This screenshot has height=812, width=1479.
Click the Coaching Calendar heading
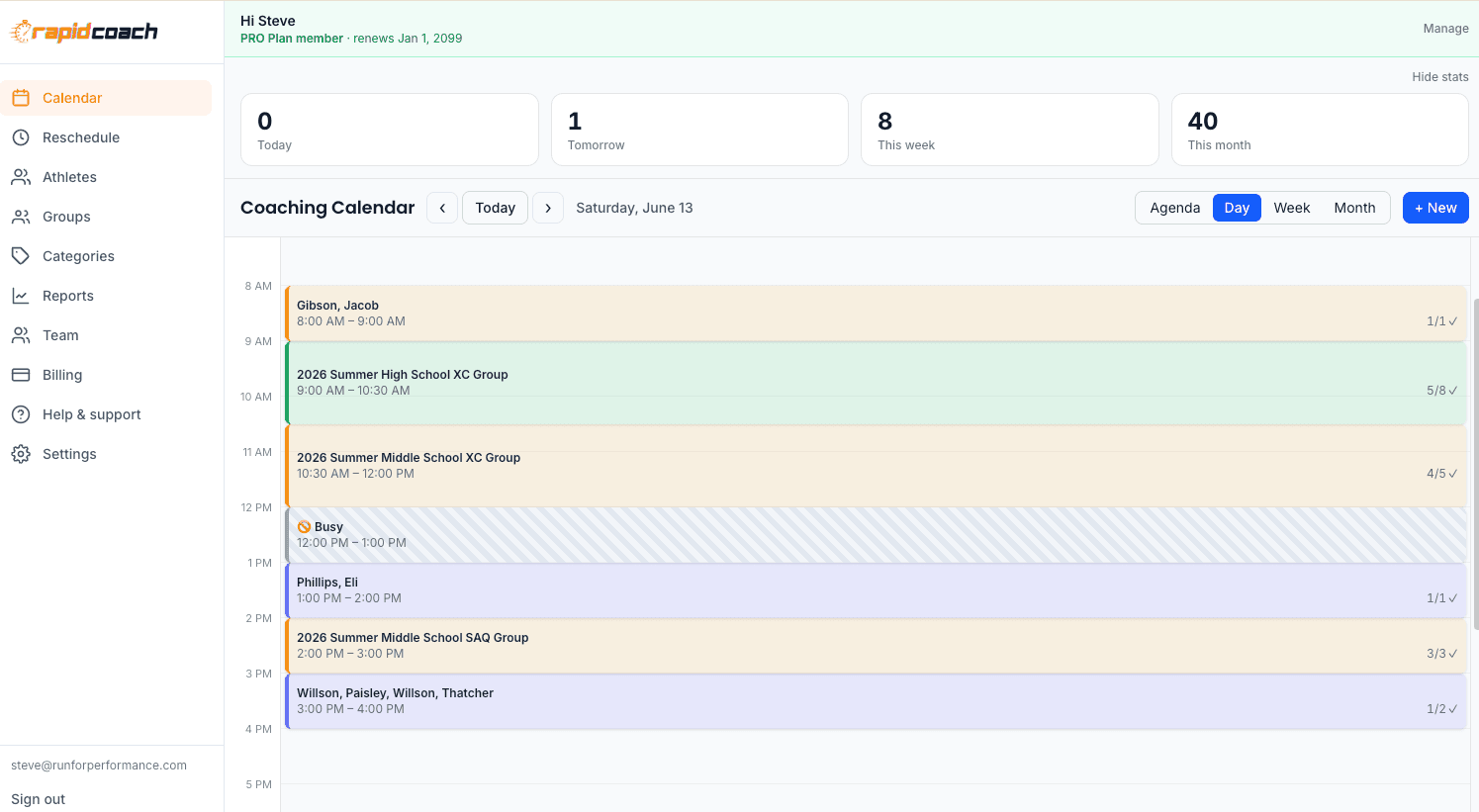click(x=327, y=208)
